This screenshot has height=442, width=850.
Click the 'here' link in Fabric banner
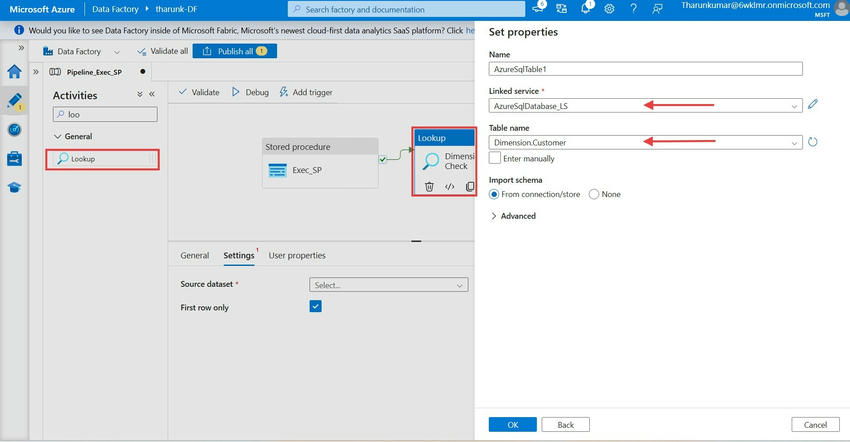click(470, 30)
